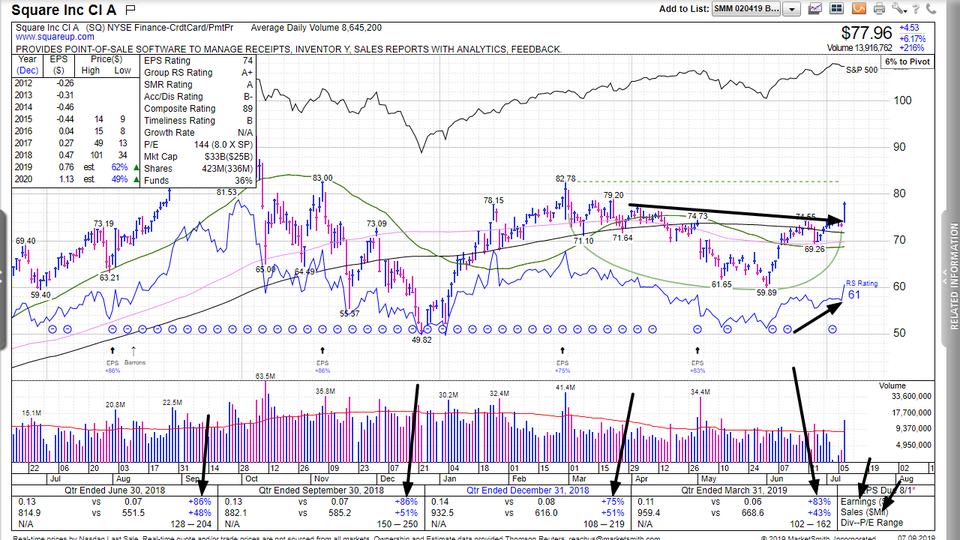Click the Average Daily Volume 8,645,200 text
The height and width of the screenshot is (540, 960).
coord(316,28)
